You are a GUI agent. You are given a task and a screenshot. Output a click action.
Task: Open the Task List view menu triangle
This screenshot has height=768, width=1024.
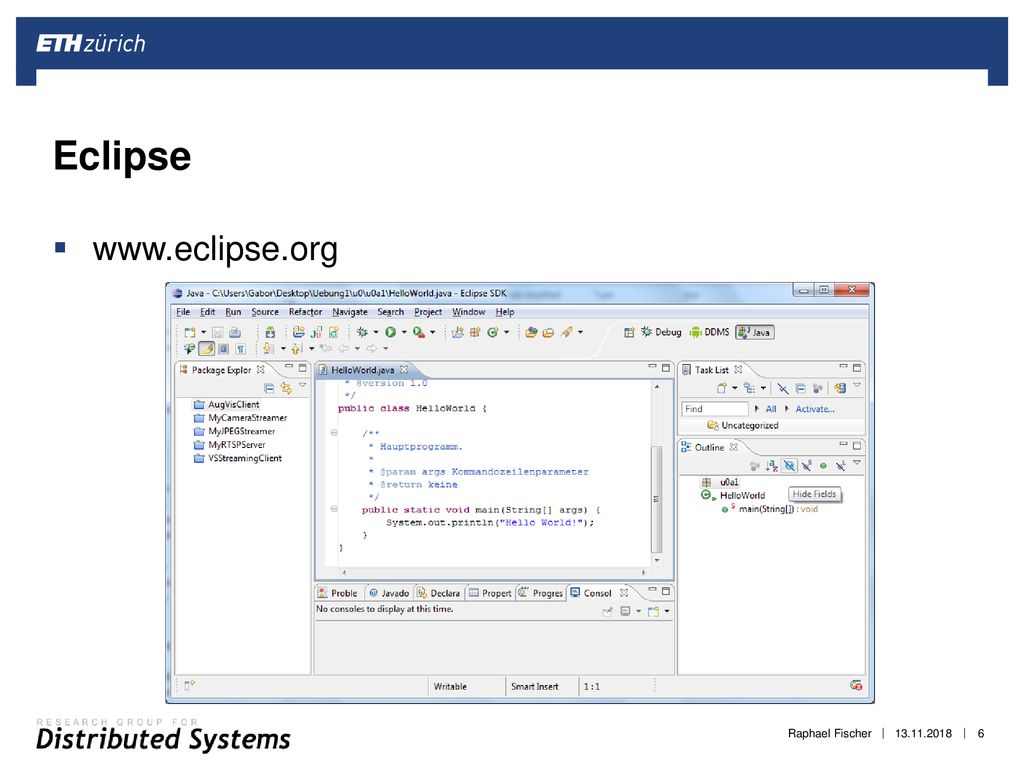point(857,385)
